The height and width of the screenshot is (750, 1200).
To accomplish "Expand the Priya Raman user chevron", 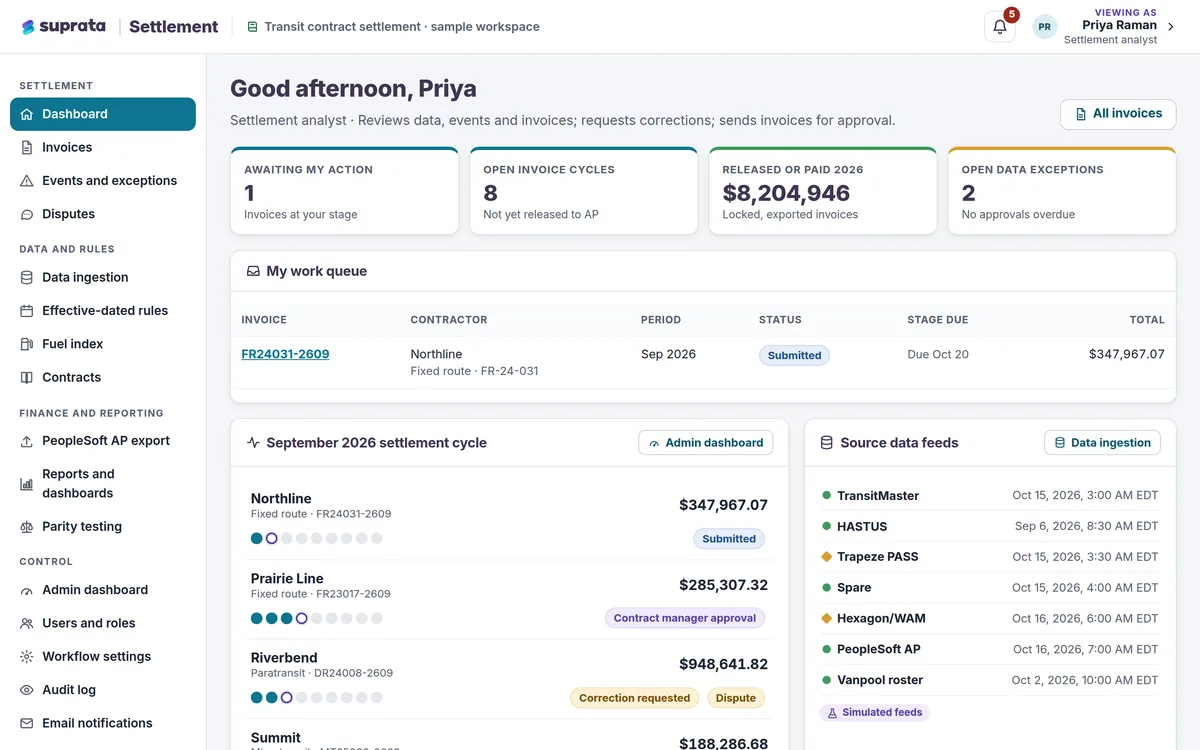I will point(1171,27).
